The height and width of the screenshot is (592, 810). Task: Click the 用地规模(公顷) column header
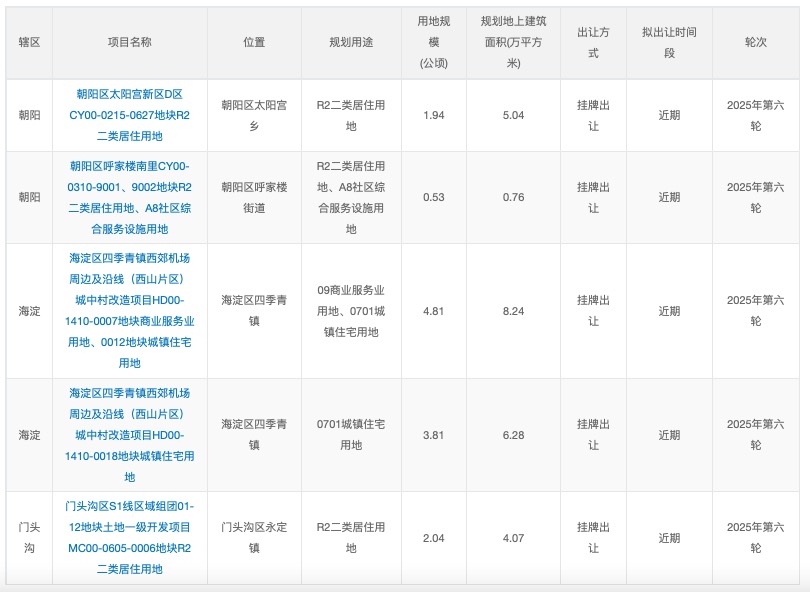coord(434,42)
